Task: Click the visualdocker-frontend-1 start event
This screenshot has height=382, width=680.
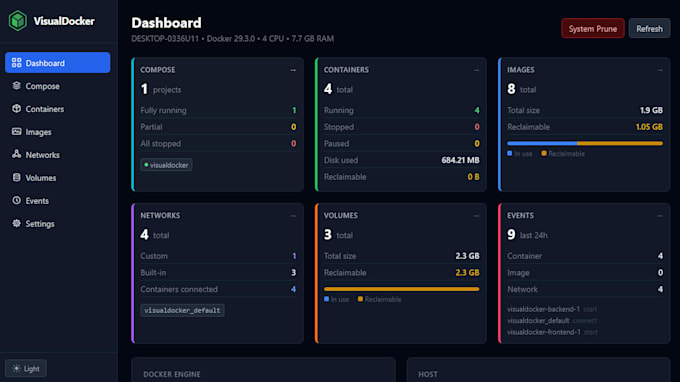Action: 552,332
